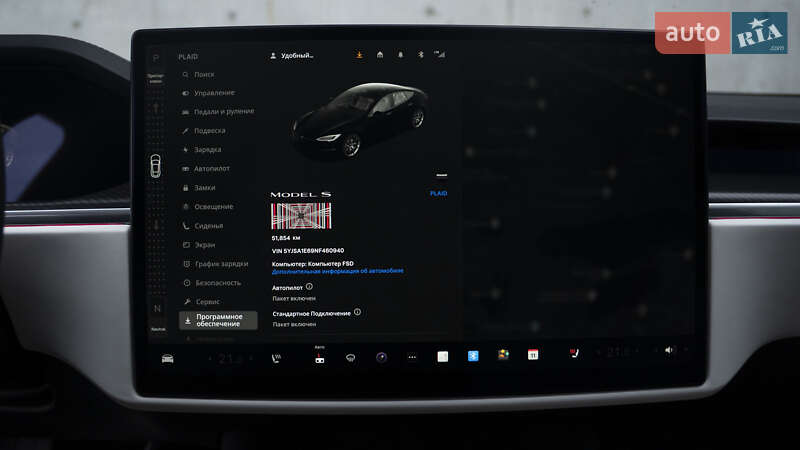Open the white square app icon
Viewport: 800px width, 450px height.
pyautogui.click(x=442, y=357)
